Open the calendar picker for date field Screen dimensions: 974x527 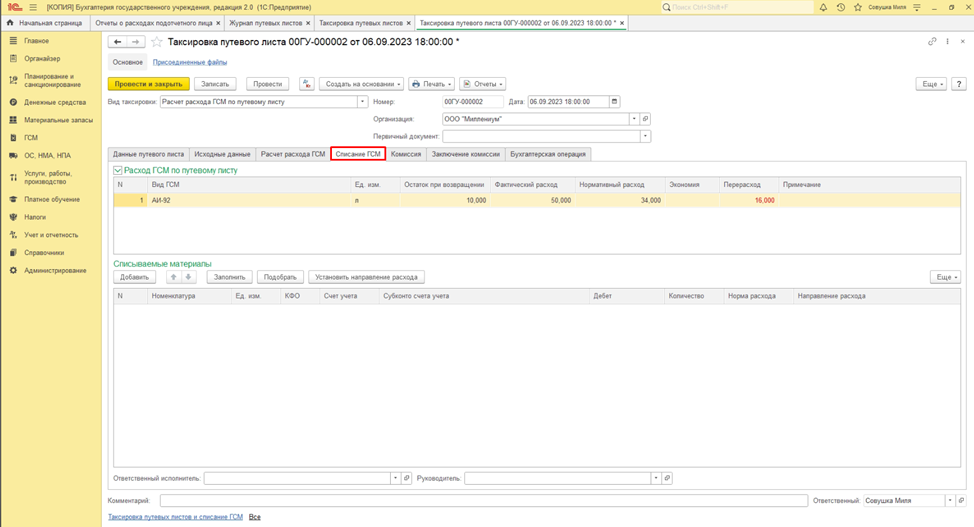[x=614, y=101]
